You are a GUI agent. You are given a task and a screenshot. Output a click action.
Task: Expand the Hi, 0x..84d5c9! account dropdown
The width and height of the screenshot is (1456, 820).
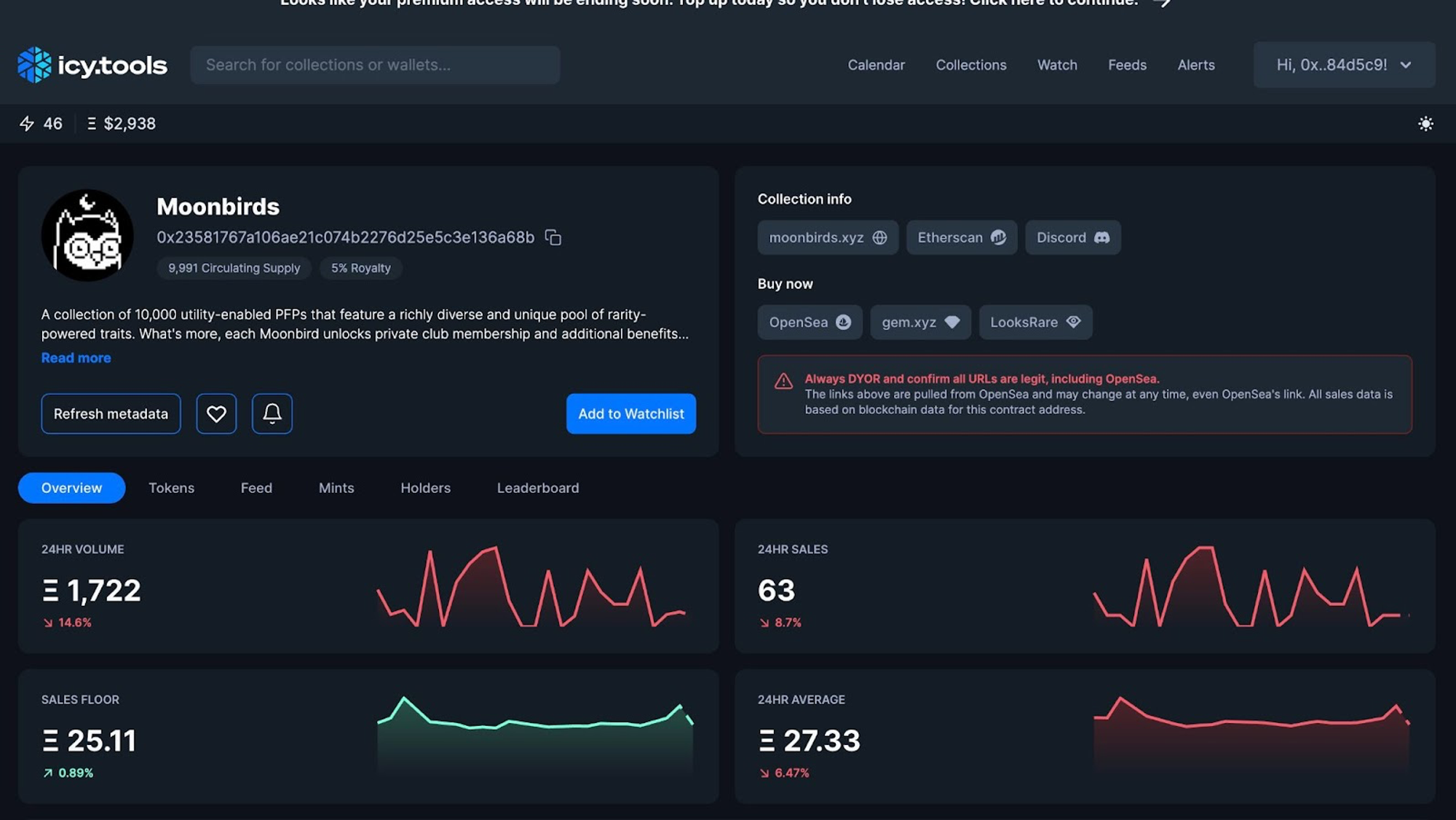coord(1343,65)
